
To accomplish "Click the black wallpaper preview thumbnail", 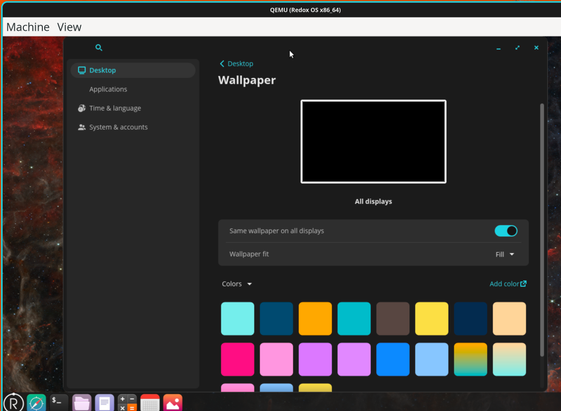I will point(374,142).
